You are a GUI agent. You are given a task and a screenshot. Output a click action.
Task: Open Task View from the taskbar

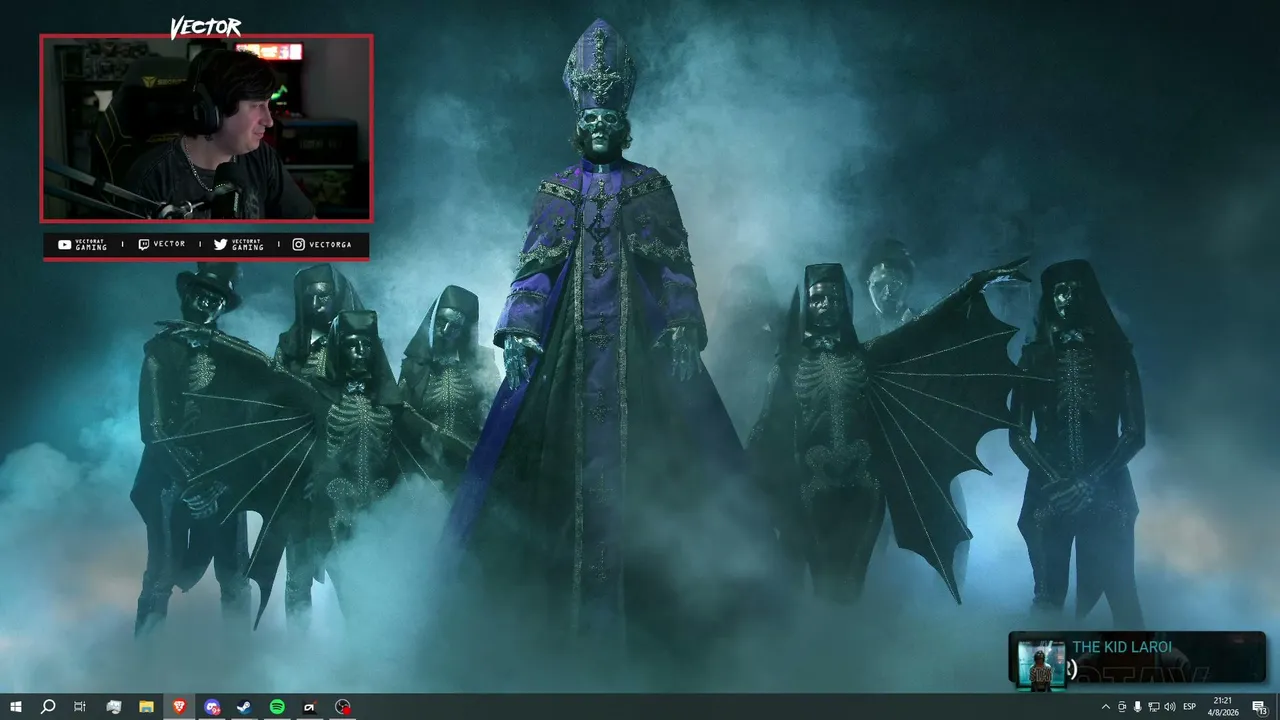80,707
